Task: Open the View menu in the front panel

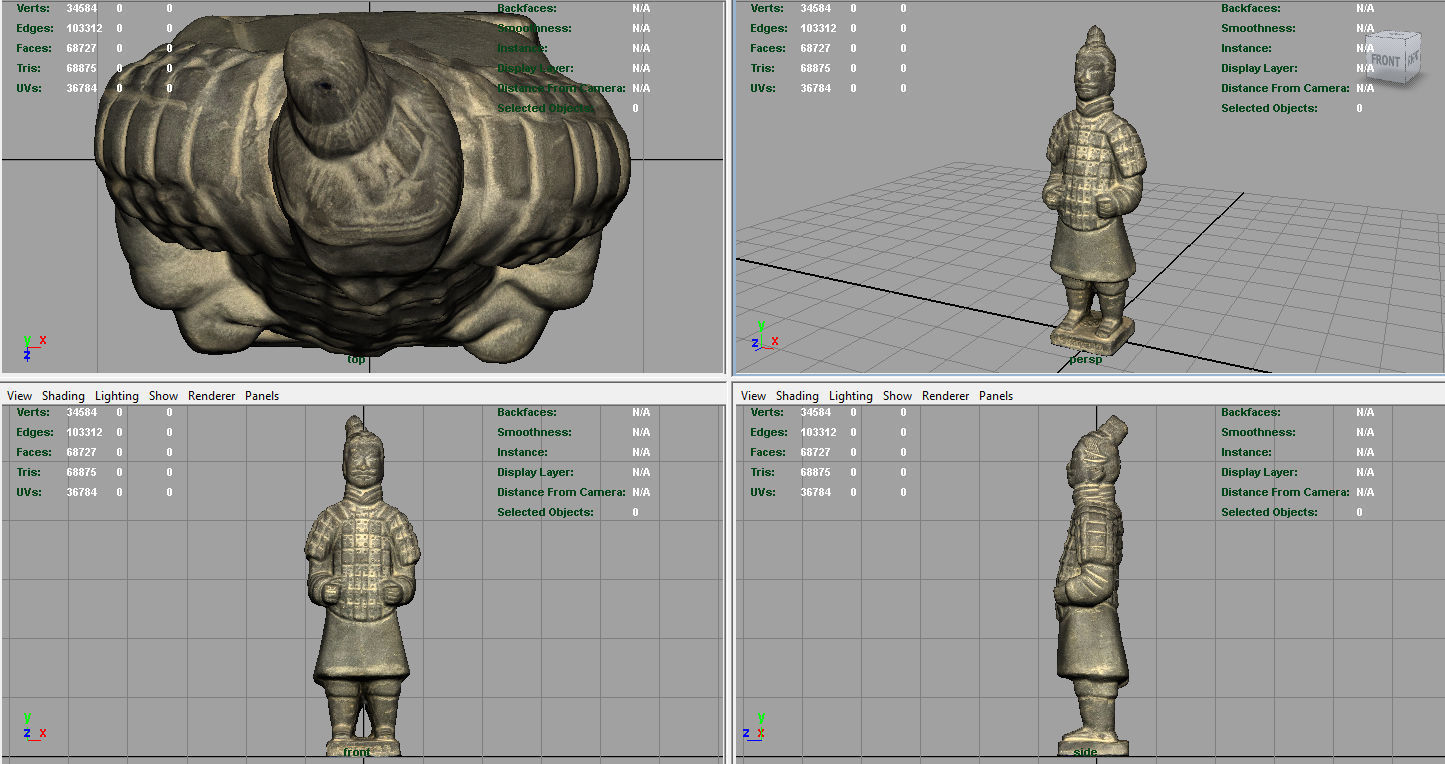Action: pyautogui.click(x=19, y=396)
